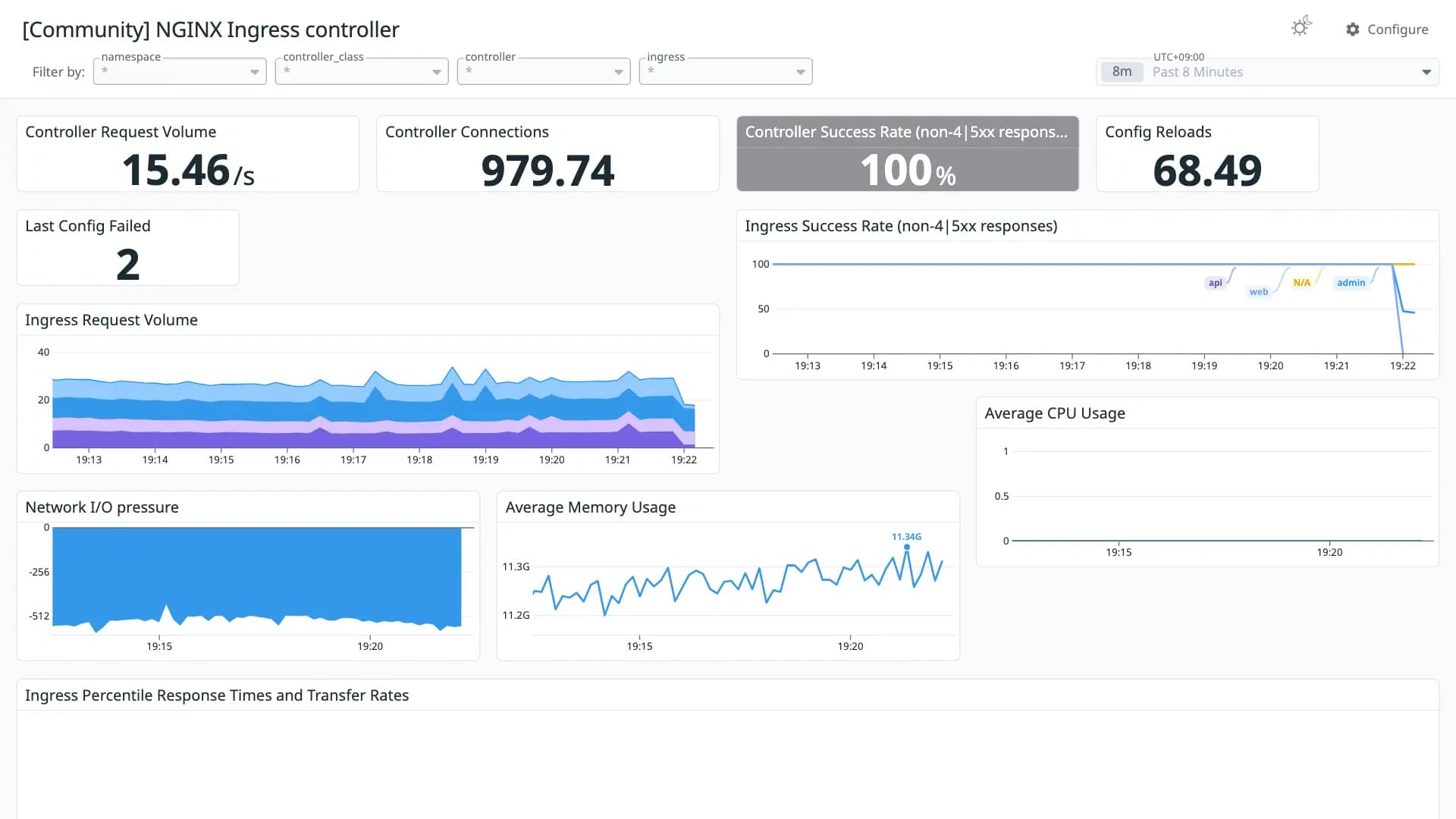Select the Average CPU Usage widget title
The width and height of the screenshot is (1456, 819).
pos(1055,413)
